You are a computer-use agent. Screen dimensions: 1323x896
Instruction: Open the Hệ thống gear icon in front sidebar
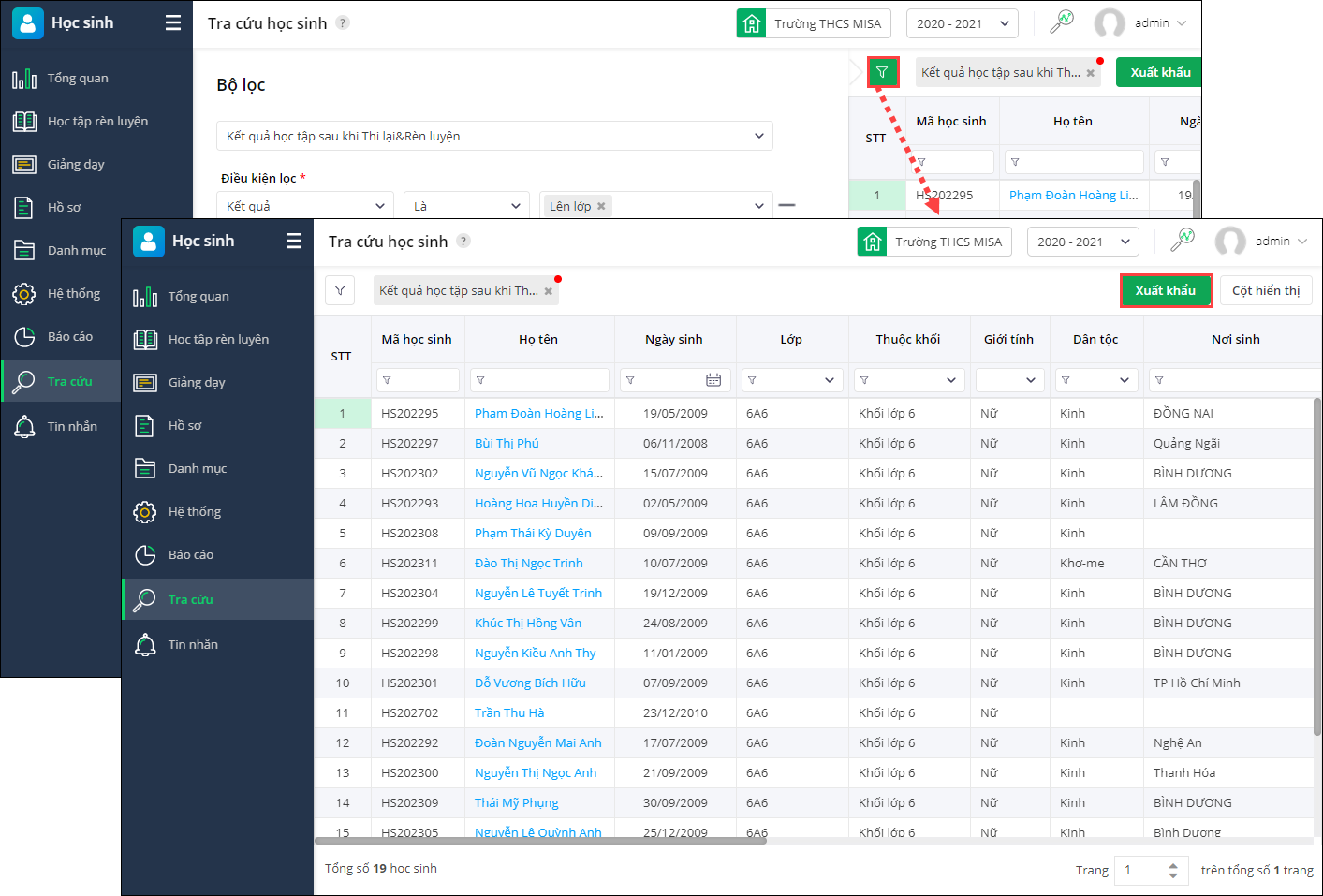(145, 512)
